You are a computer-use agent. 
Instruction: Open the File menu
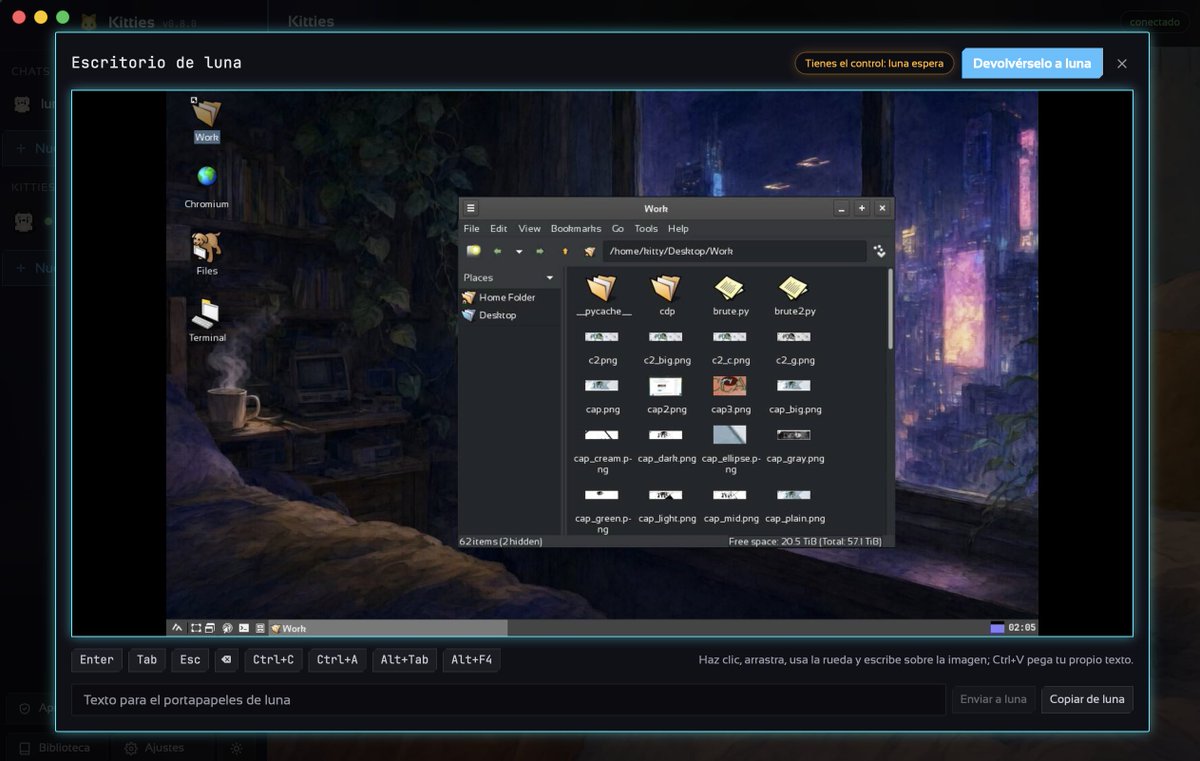[471, 229]
